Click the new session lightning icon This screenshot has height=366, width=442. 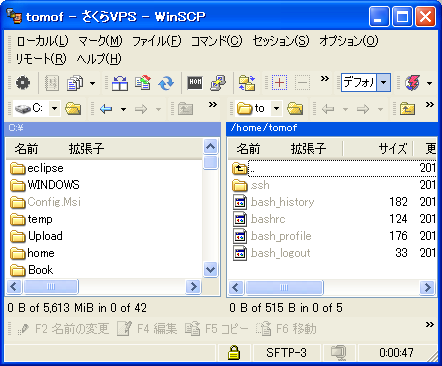(x=412, y=83)
